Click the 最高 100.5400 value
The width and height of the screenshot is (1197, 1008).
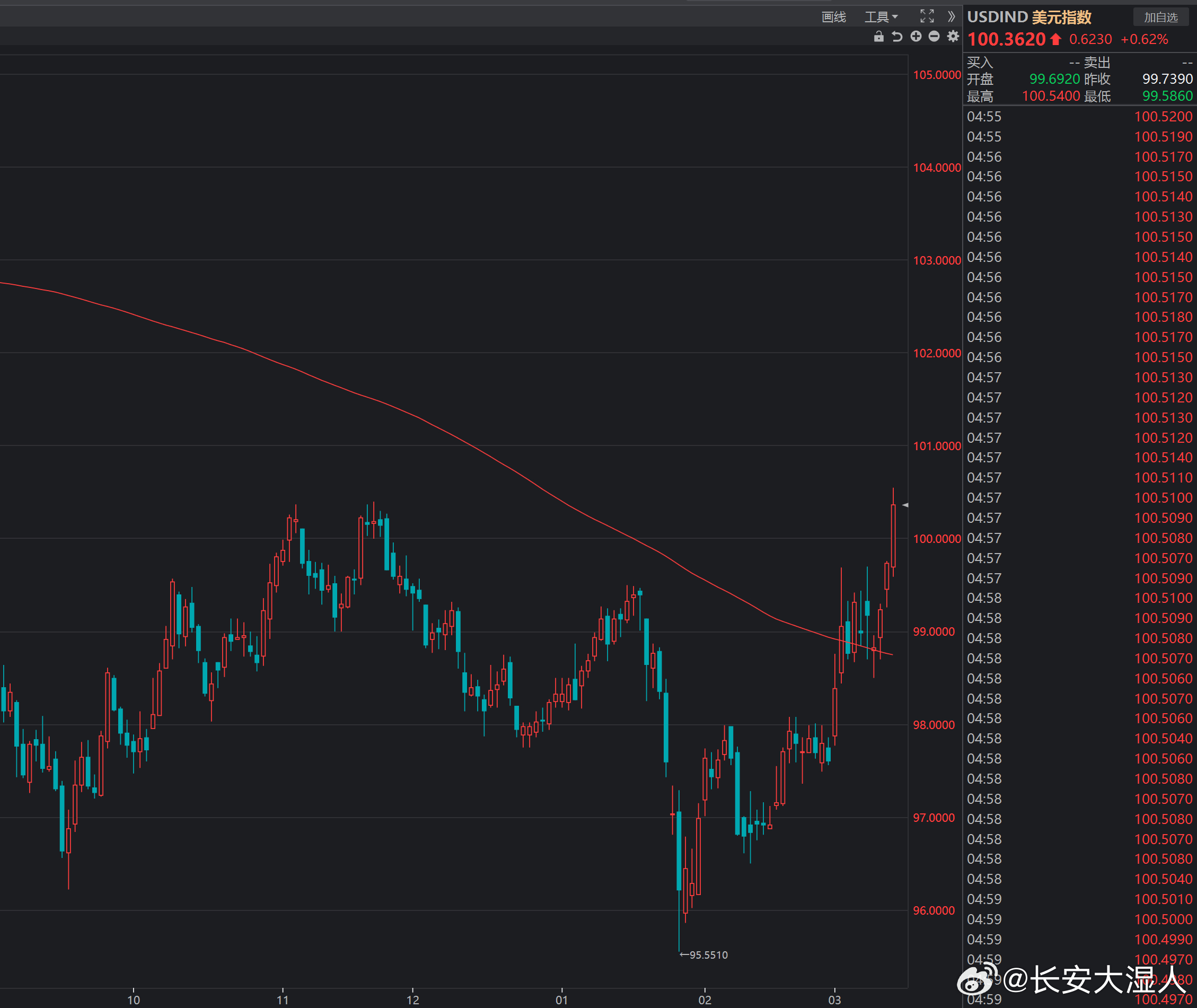1051,96
